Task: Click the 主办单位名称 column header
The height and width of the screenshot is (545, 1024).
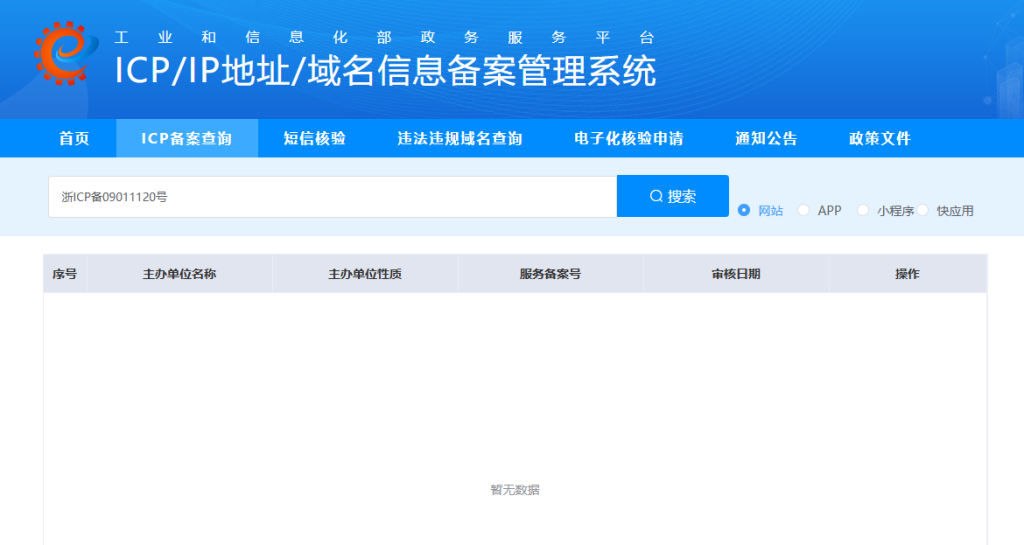Action: click(x=180, y=274)
